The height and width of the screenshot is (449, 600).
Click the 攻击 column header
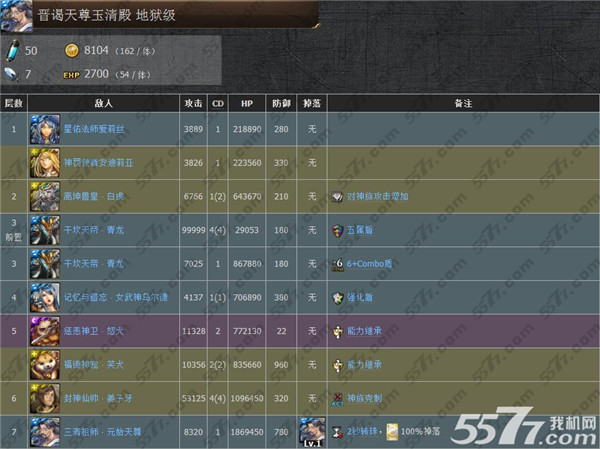tap(194, 103)
